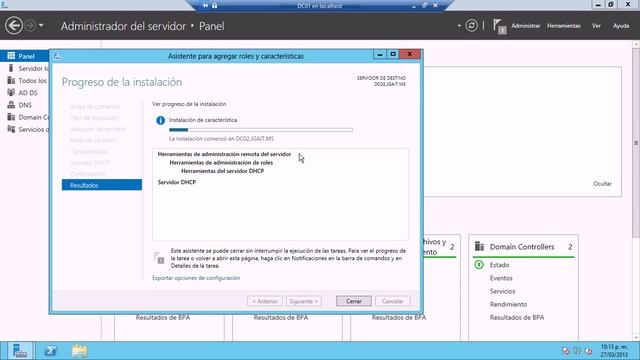This screenshot has width=640, height=360.
Task: Click Servidor DHCP entry in results
Action: pos(177,182)
